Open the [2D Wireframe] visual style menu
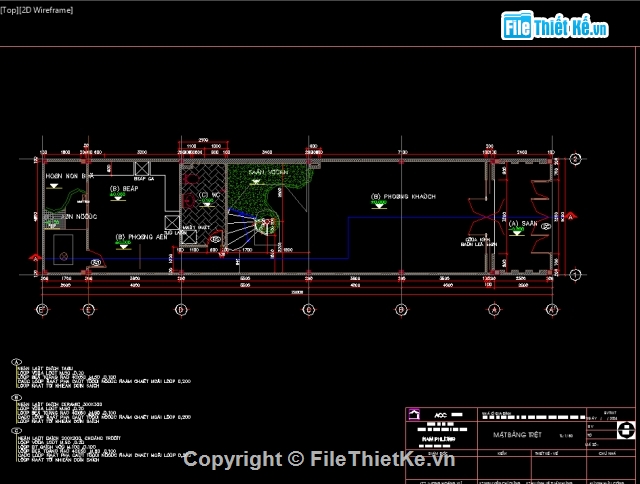The image size is (640, 484). click(x=45, y=10)
